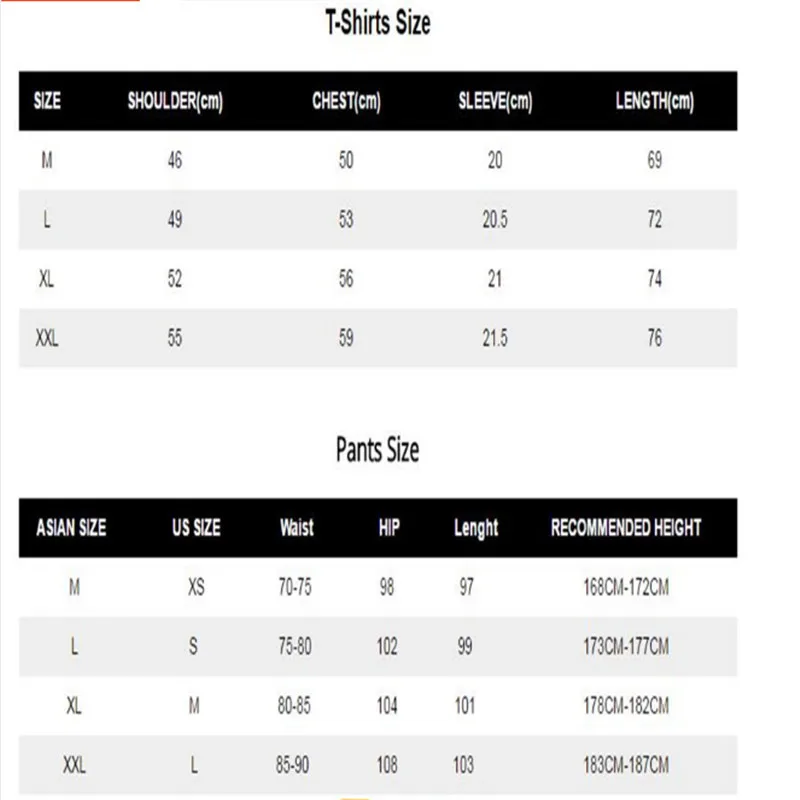Select the SLEEVE(cm) column header
800x800 pixels.
coord(495,101)
